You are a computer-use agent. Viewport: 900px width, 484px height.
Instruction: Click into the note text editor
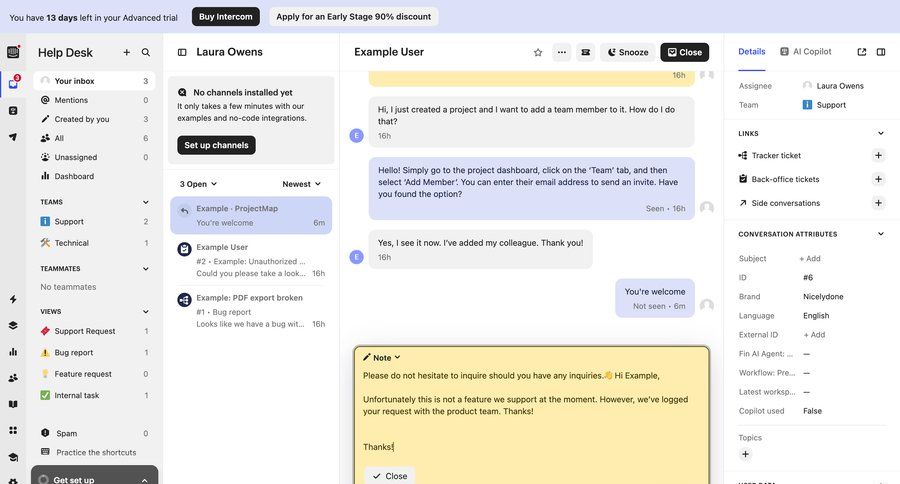pos(532,411)
